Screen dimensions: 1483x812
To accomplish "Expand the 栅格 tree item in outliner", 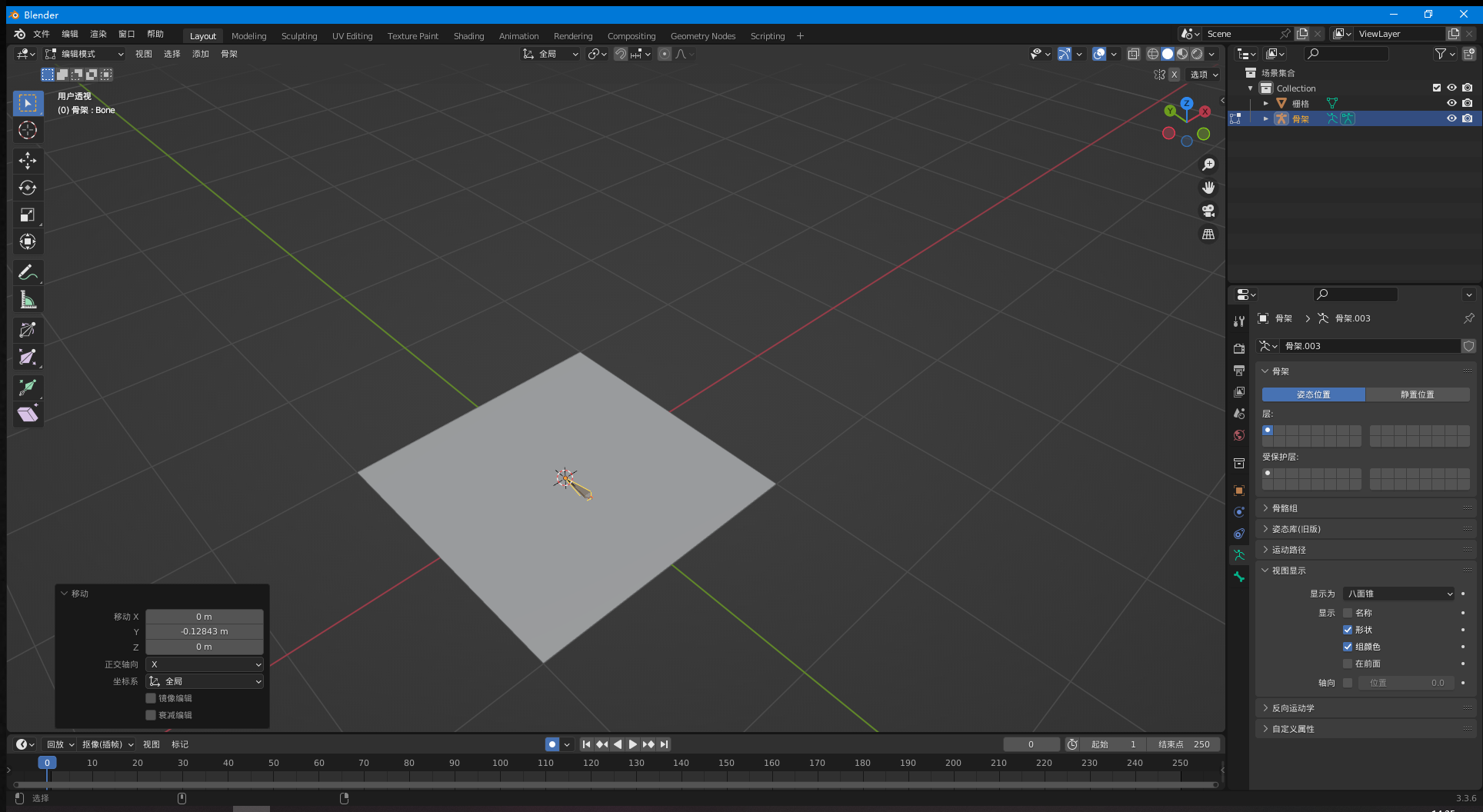I will click(x=1265, y=103).
